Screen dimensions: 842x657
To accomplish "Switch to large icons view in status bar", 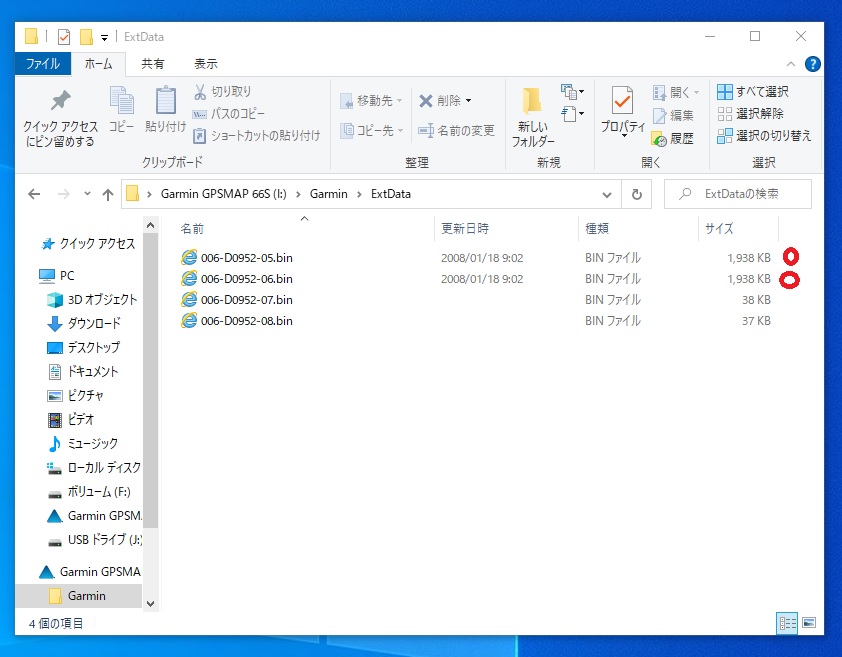I will click(x=809, y=623).
